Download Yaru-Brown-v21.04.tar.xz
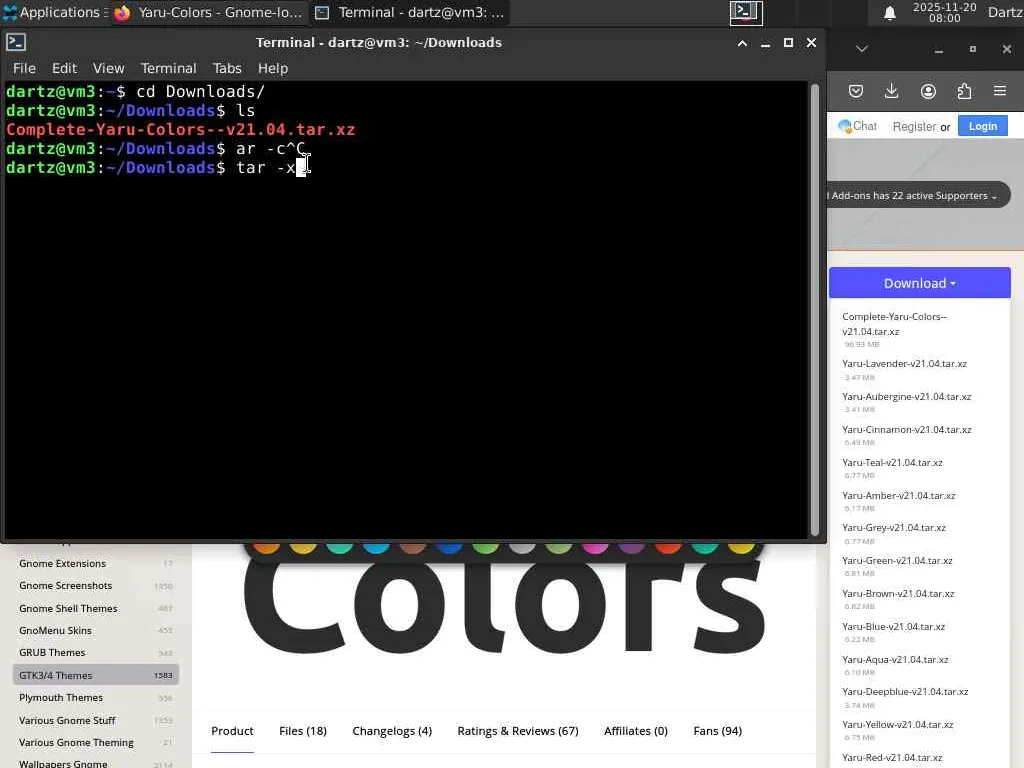This screenshot has height=768, width=1024. tap(898, 594)
